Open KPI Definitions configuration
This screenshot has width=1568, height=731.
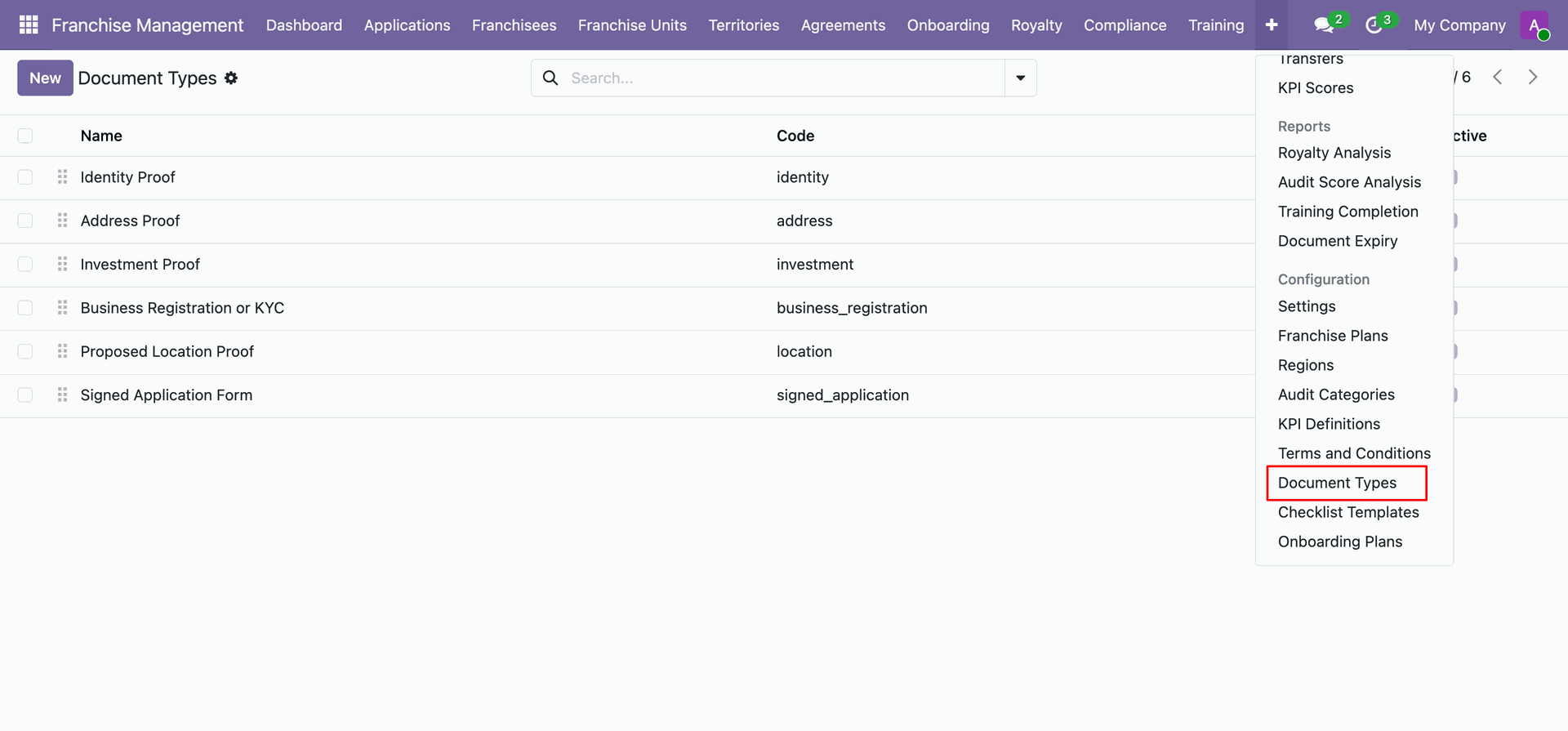click(x=1329, y=424)
